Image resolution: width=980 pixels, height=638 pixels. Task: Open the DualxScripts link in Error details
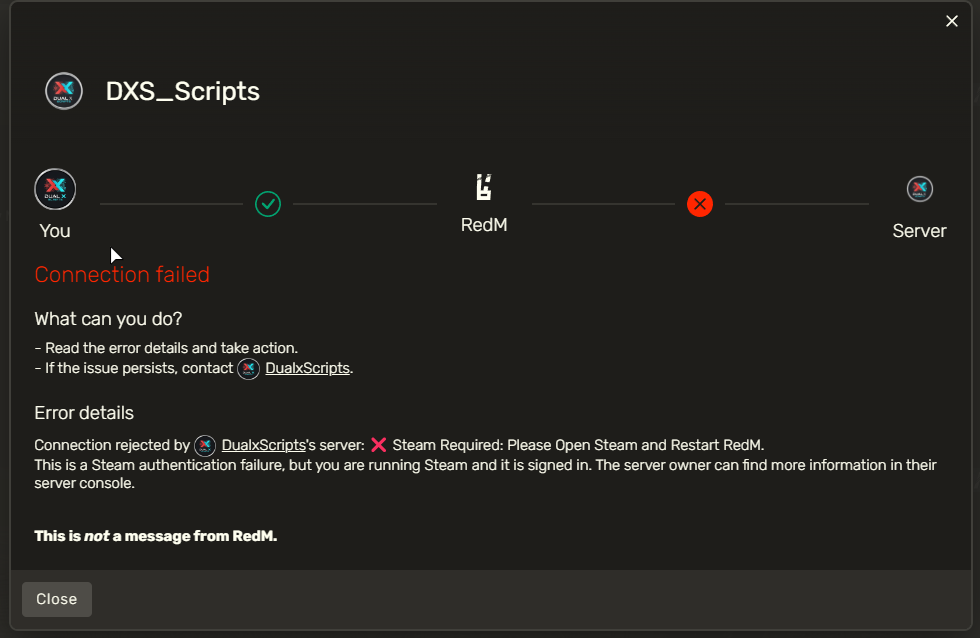tap(263, 445)
